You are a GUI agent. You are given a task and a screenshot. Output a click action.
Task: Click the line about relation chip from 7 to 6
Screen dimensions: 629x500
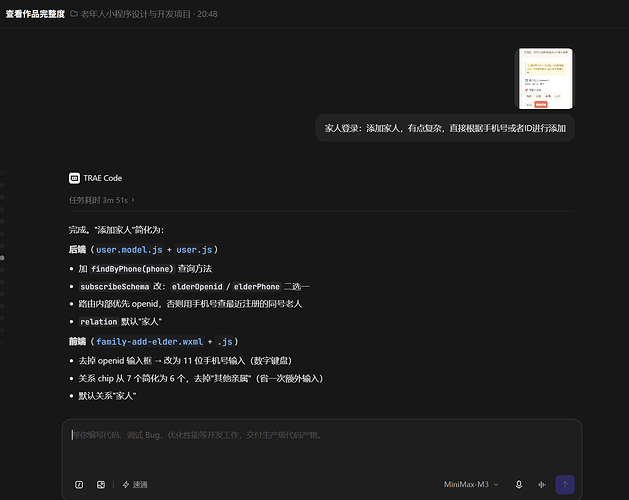(201, 378)
